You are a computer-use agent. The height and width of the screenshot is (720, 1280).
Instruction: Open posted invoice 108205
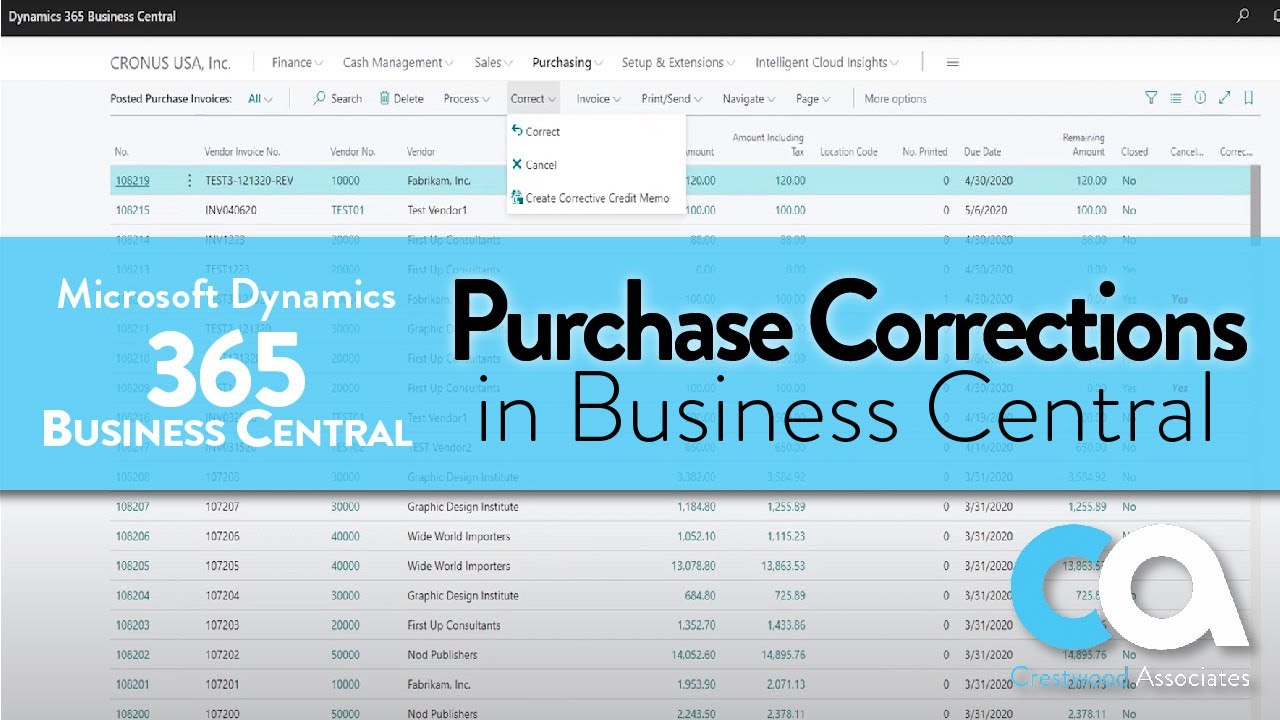click(132, 566)
